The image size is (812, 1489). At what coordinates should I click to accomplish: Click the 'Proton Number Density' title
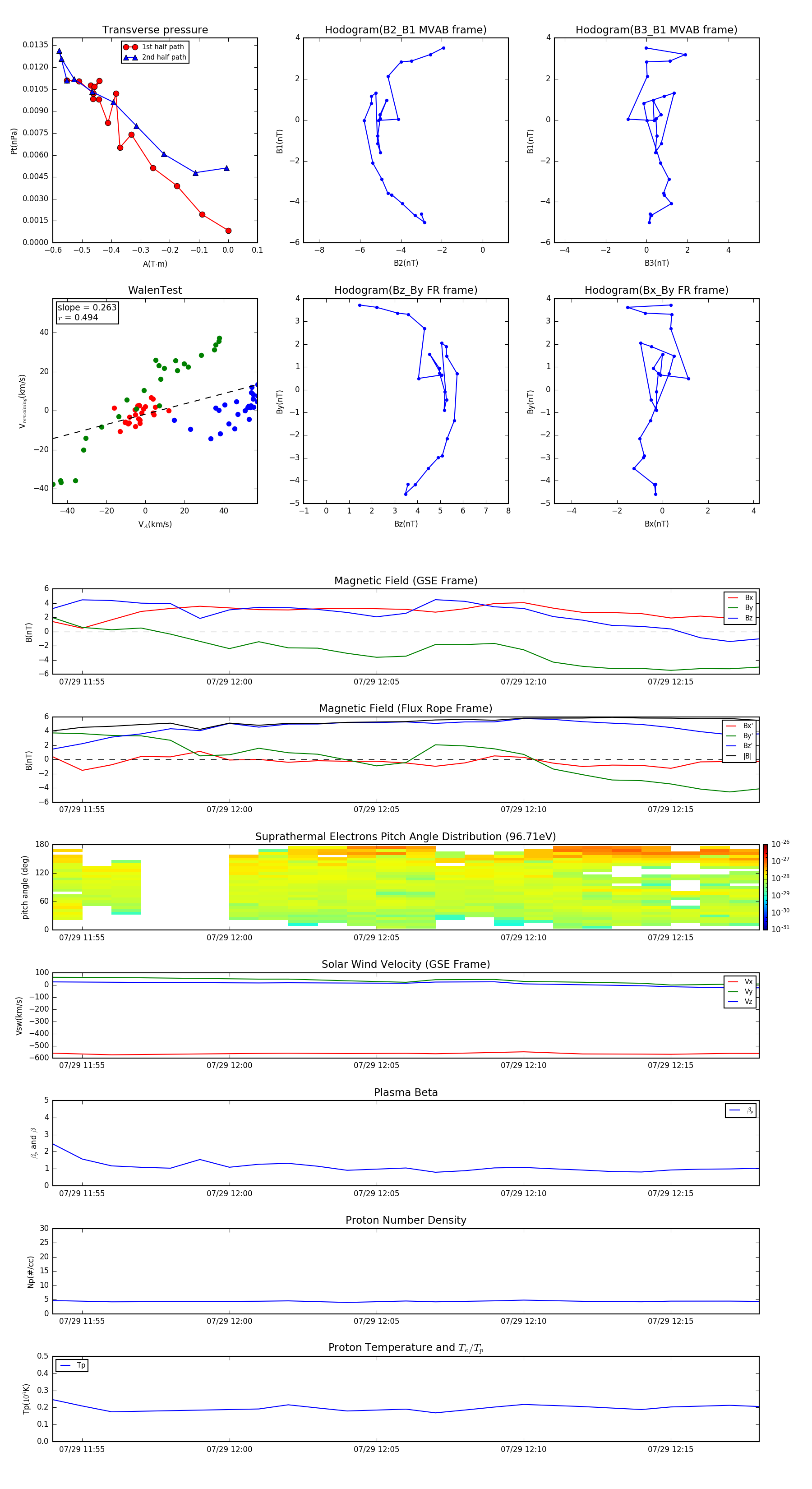[x=406, y=1220]
